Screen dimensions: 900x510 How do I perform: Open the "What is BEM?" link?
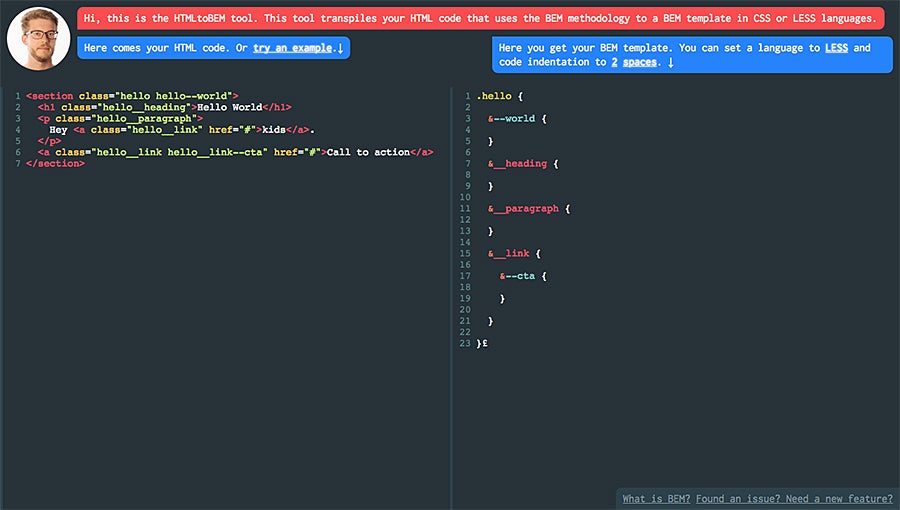point(656,498)
